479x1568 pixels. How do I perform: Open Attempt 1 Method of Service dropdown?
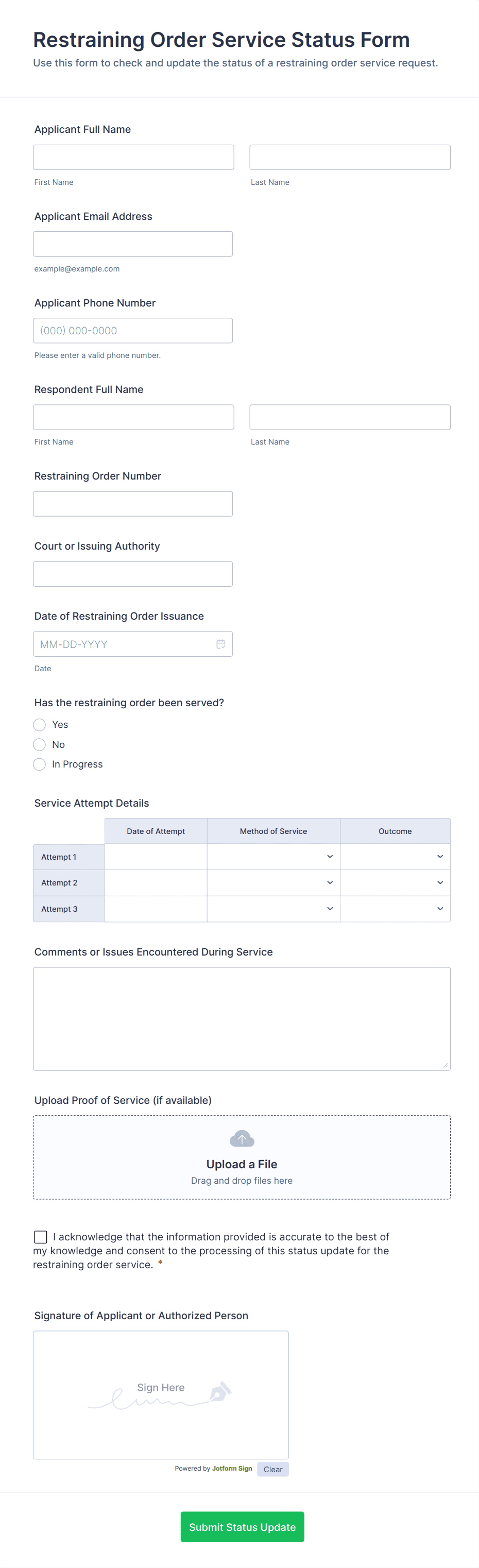pos(273,857)
